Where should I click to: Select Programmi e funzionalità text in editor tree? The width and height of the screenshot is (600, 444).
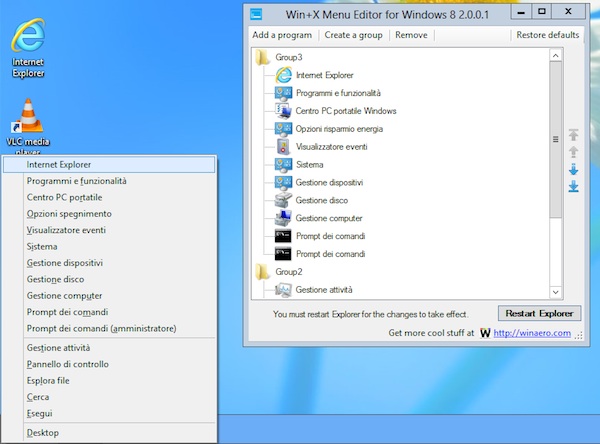click(338, 93)
